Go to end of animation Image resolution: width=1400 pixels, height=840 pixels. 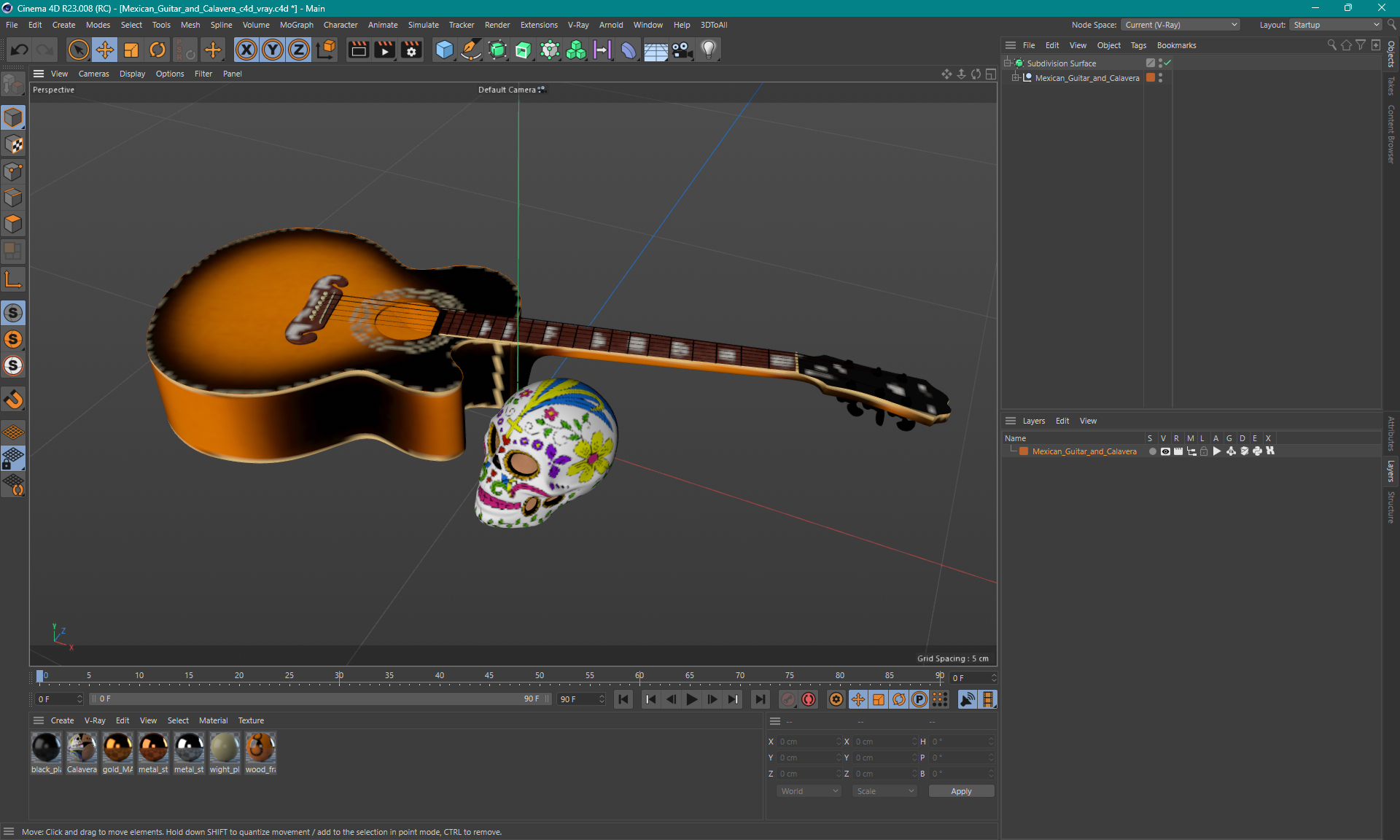(x=760, y=699)
